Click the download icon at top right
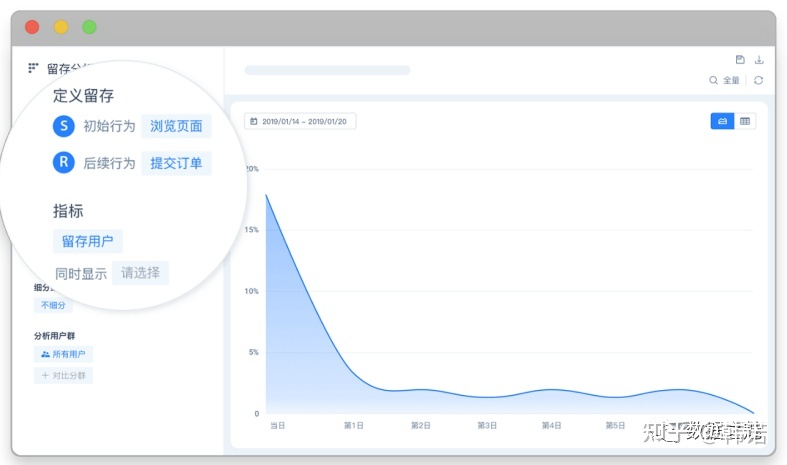The width and height of the screenshot is (787, 465). coord(759,60)
